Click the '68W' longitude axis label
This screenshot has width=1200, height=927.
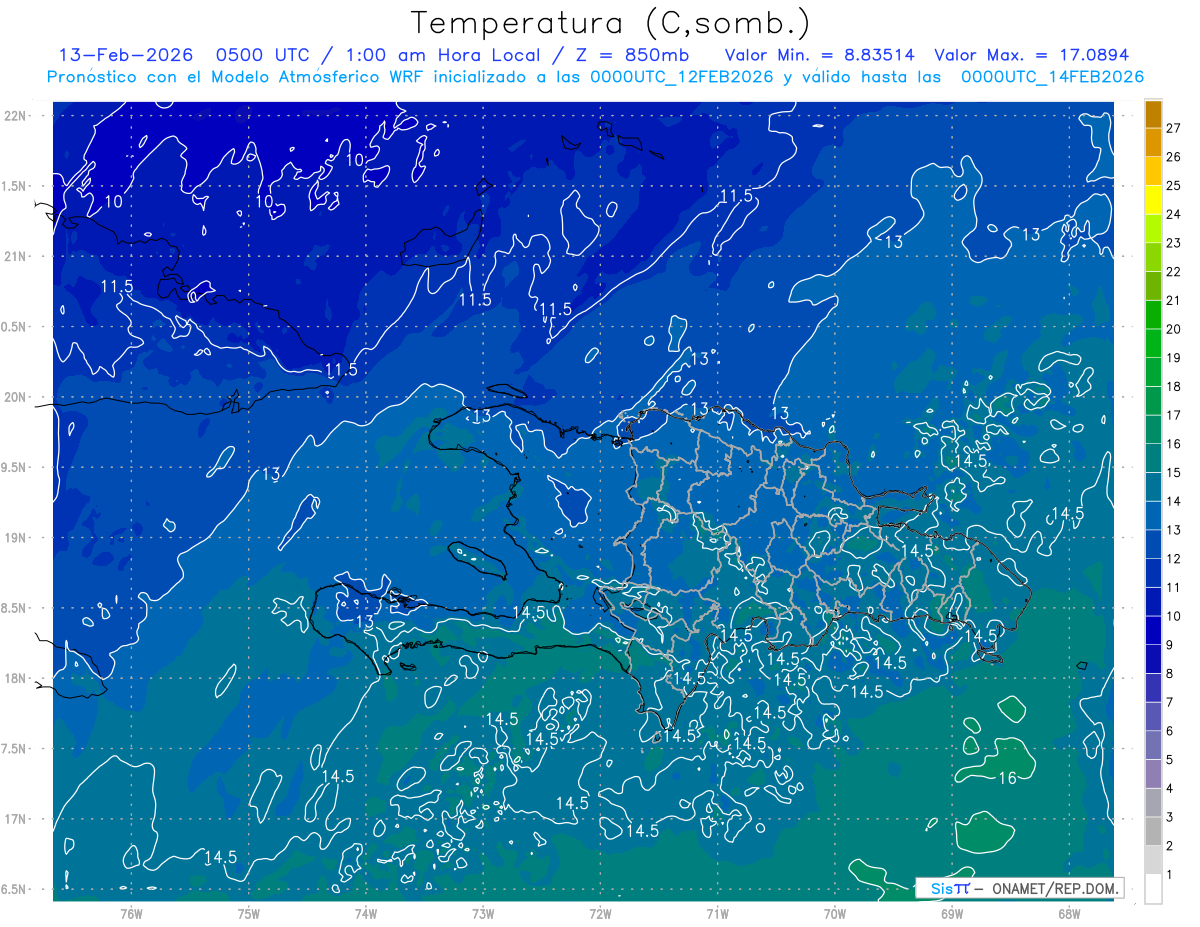click(1069, 913)
